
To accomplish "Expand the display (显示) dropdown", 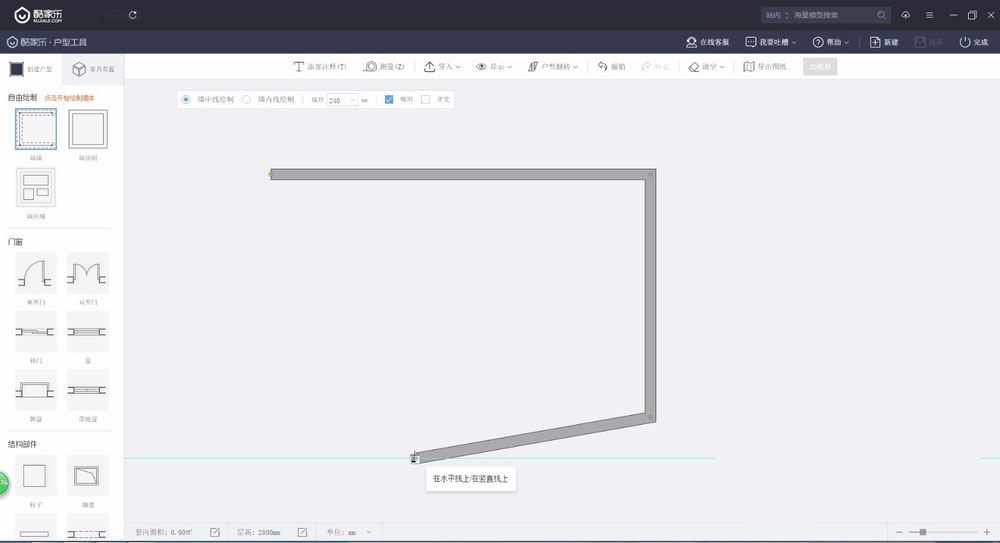I will [494, 67].
